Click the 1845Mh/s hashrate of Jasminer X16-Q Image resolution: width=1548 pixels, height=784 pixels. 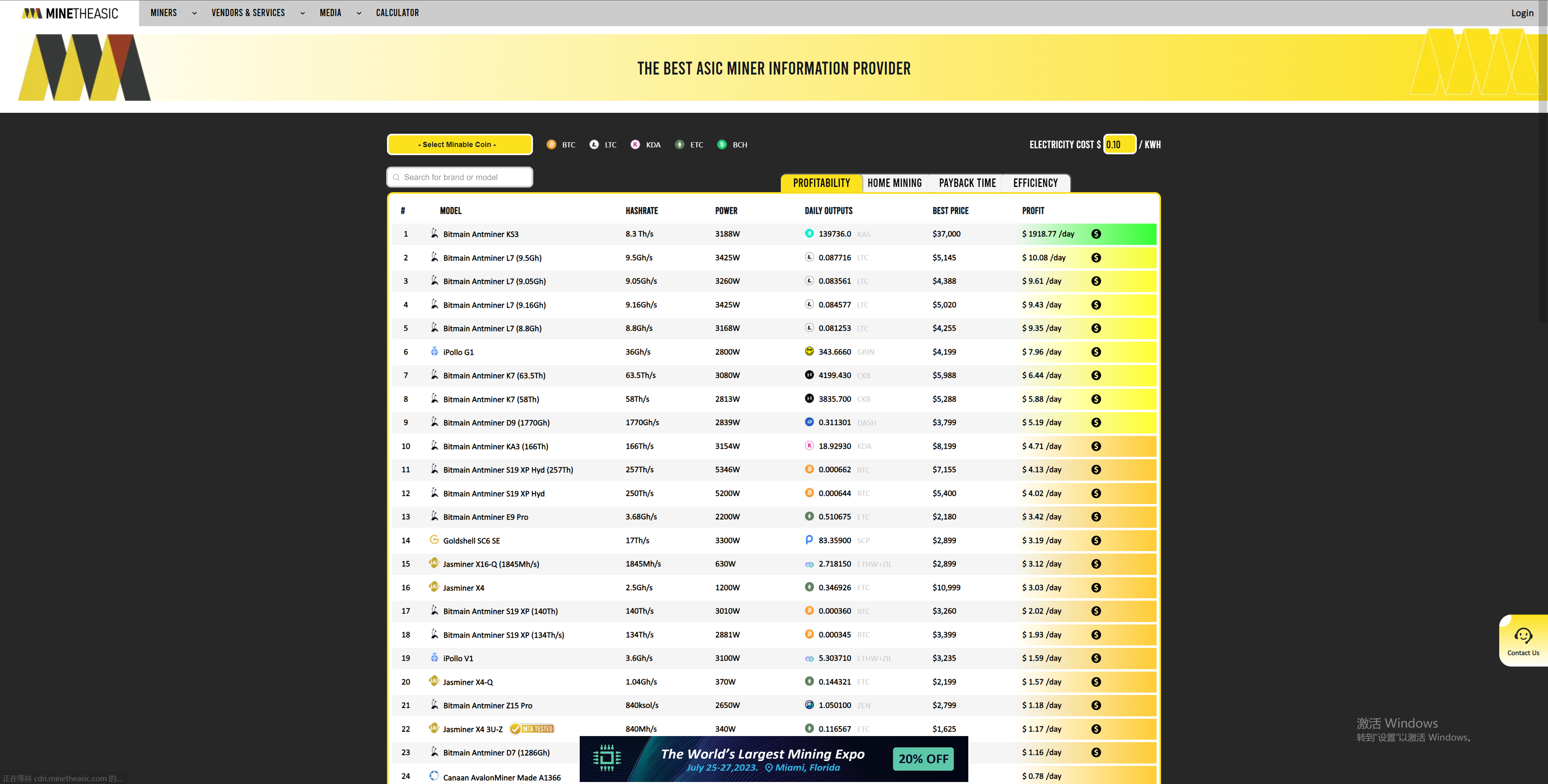[x=643, y=564]
